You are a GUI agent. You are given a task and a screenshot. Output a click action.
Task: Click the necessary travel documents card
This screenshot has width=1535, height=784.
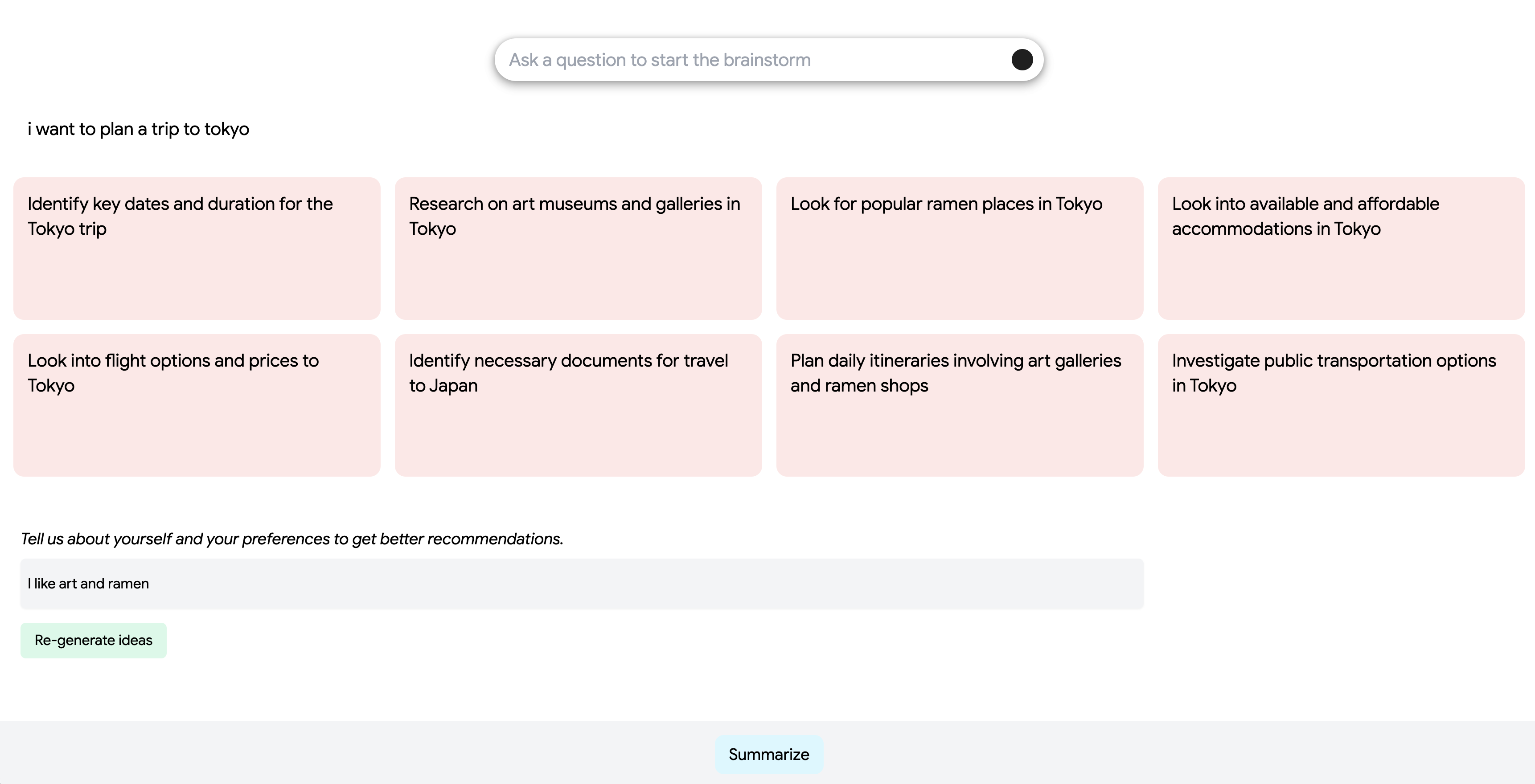pos(578,405)
